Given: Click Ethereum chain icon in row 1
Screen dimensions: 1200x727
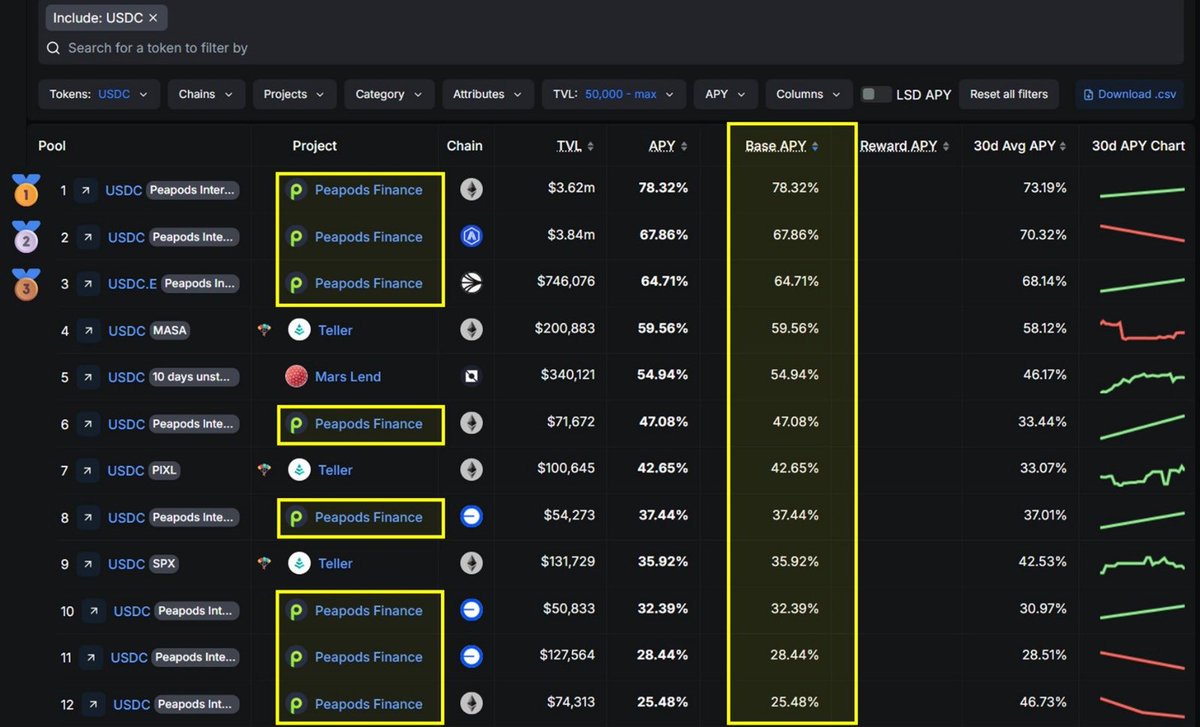Looking at the screenshot, I should pyautogui.click(x=471, y=190).
